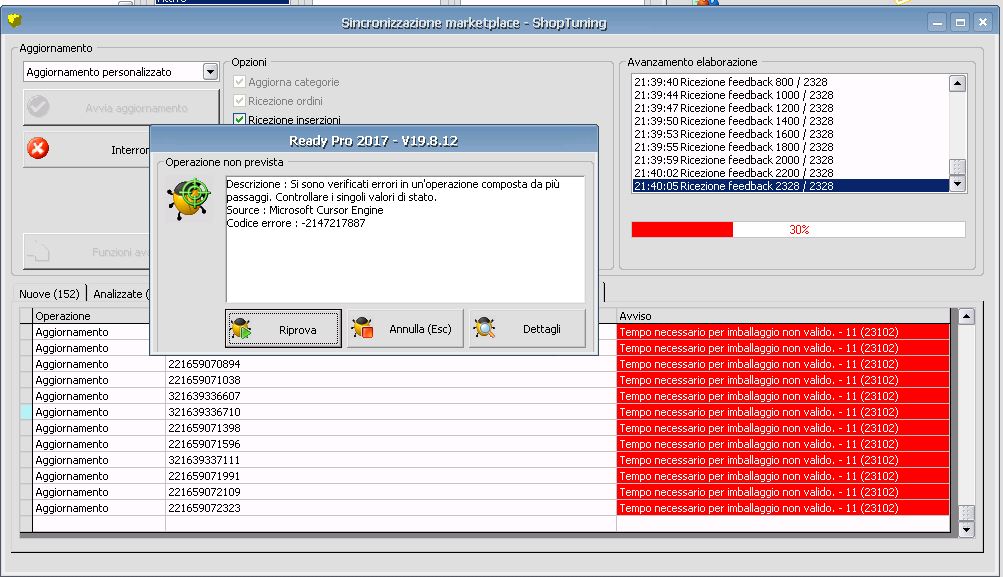Open Aggiornamento personalizzato dropdown arrow
The height and width of the screenshot is (577, 1003).
click(x=210, y=72)
